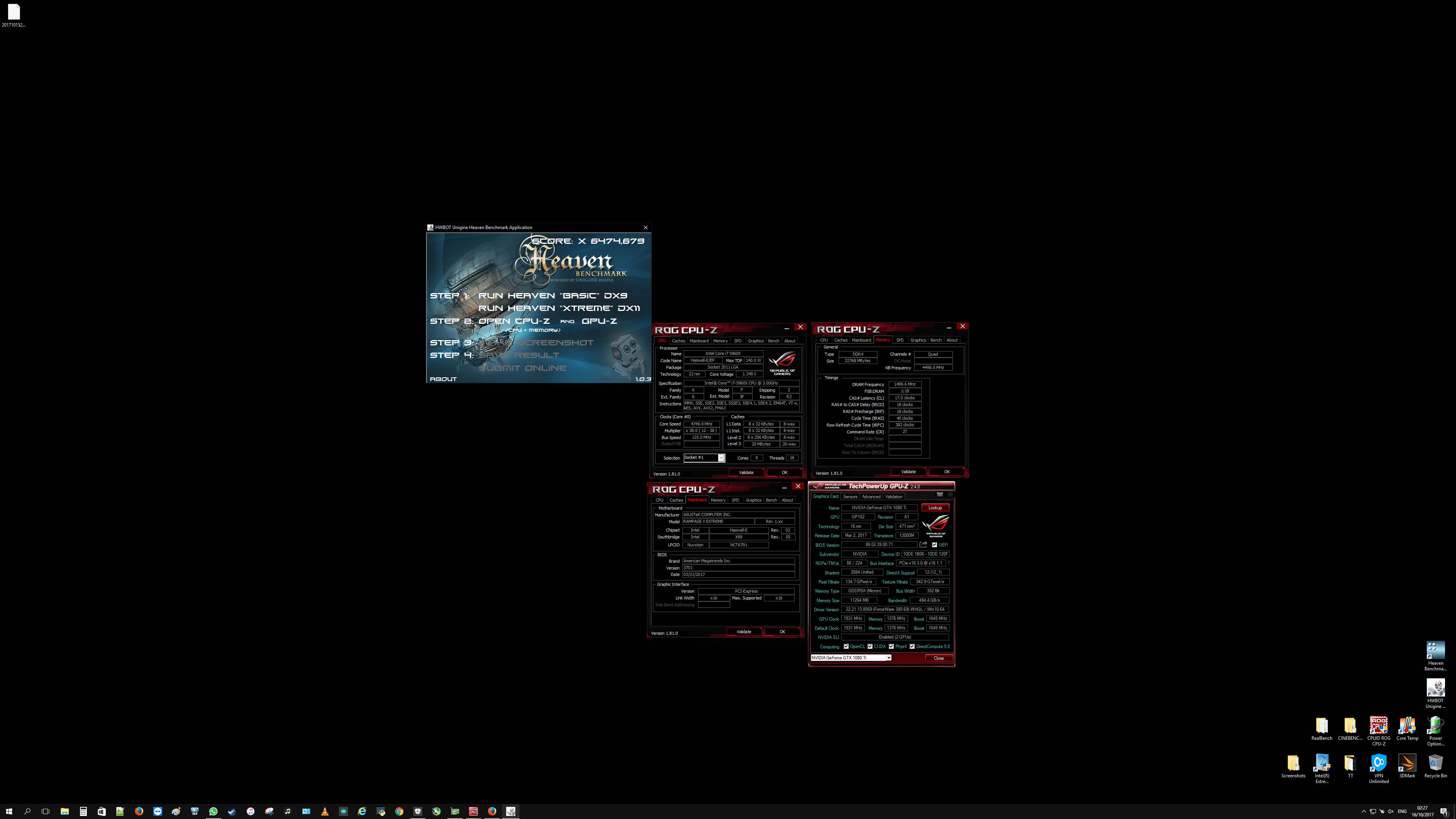Screen dimensions: 1456x819
Task: Toggle the PhysX checkbox in GPU-Z
Action: pyautogui.click(x=891, y=646)
